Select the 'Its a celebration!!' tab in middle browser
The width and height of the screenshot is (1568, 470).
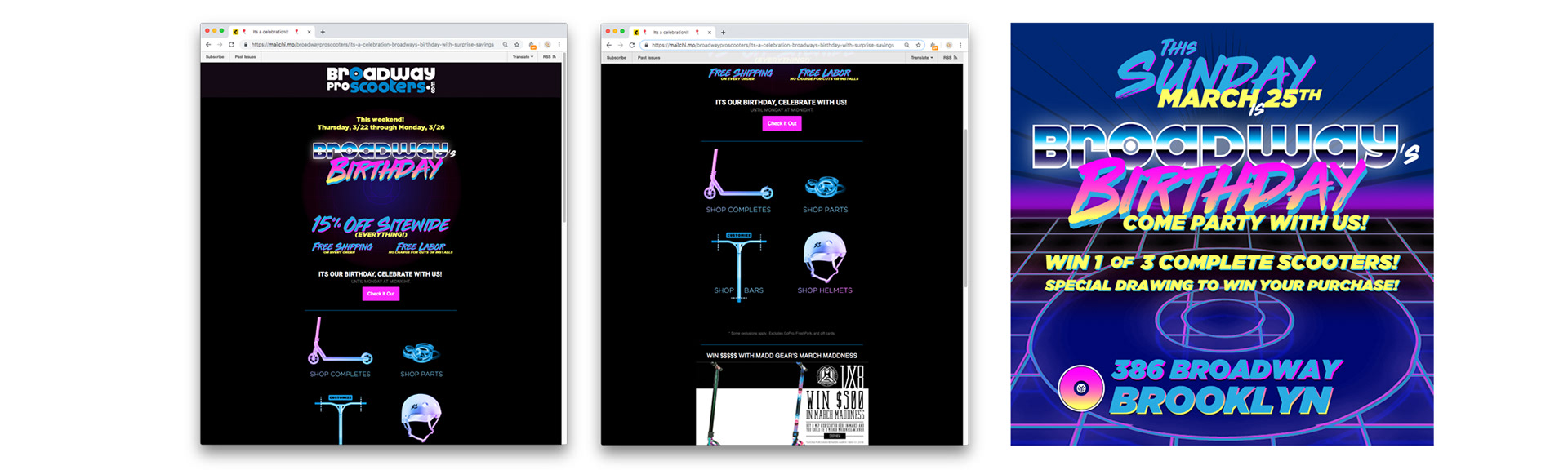pyautogui.click(x=671, y=32)
